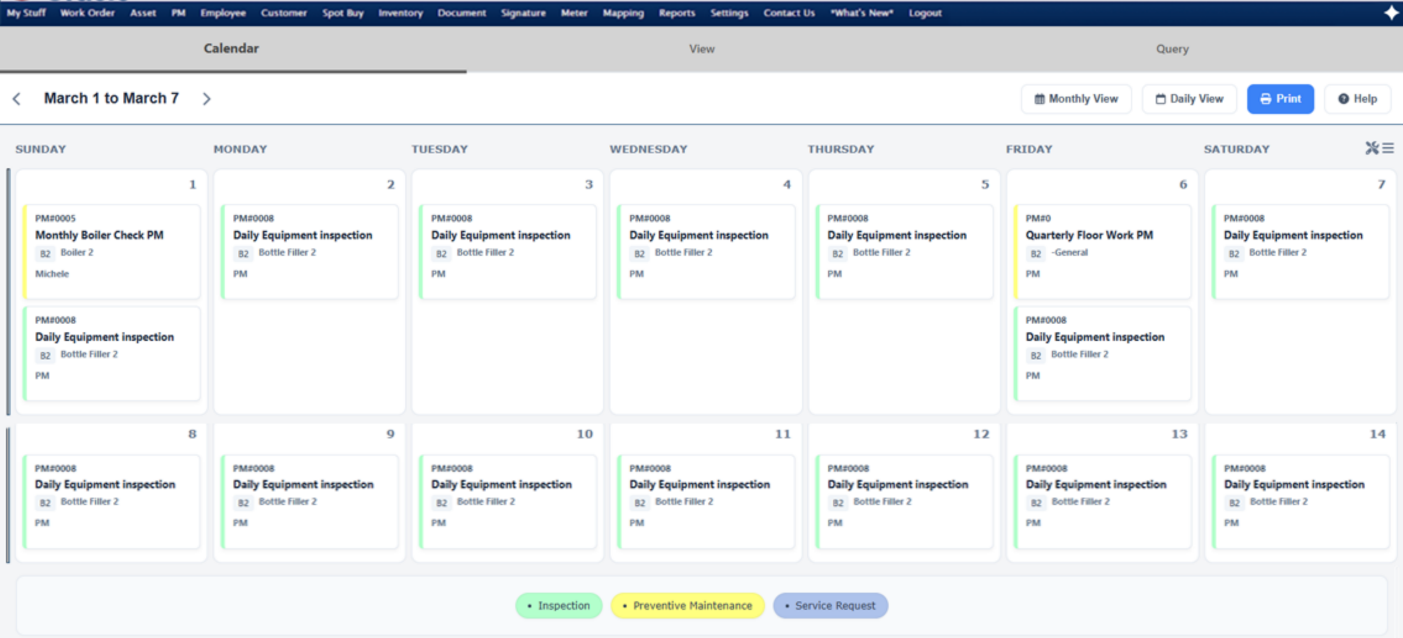Print the calendar
The width and height of the screenshot is (1403, 638).
1280,99
